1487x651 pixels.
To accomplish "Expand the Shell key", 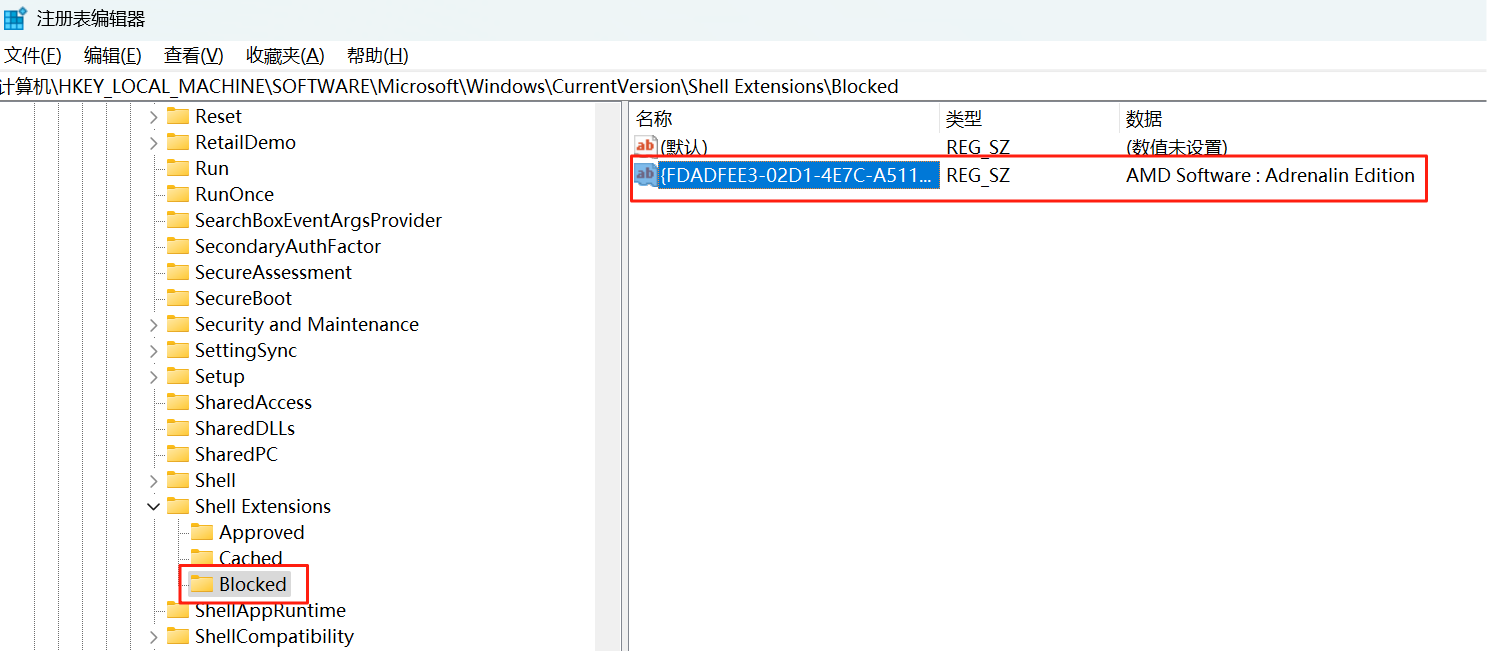I will coord(153,481).
